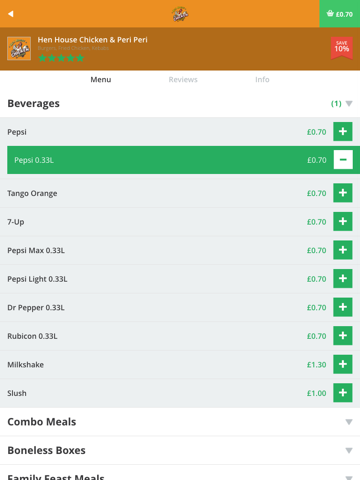360x480 pixels.
Task: Add 7-Up with its plus button
Action: [343, 221]
